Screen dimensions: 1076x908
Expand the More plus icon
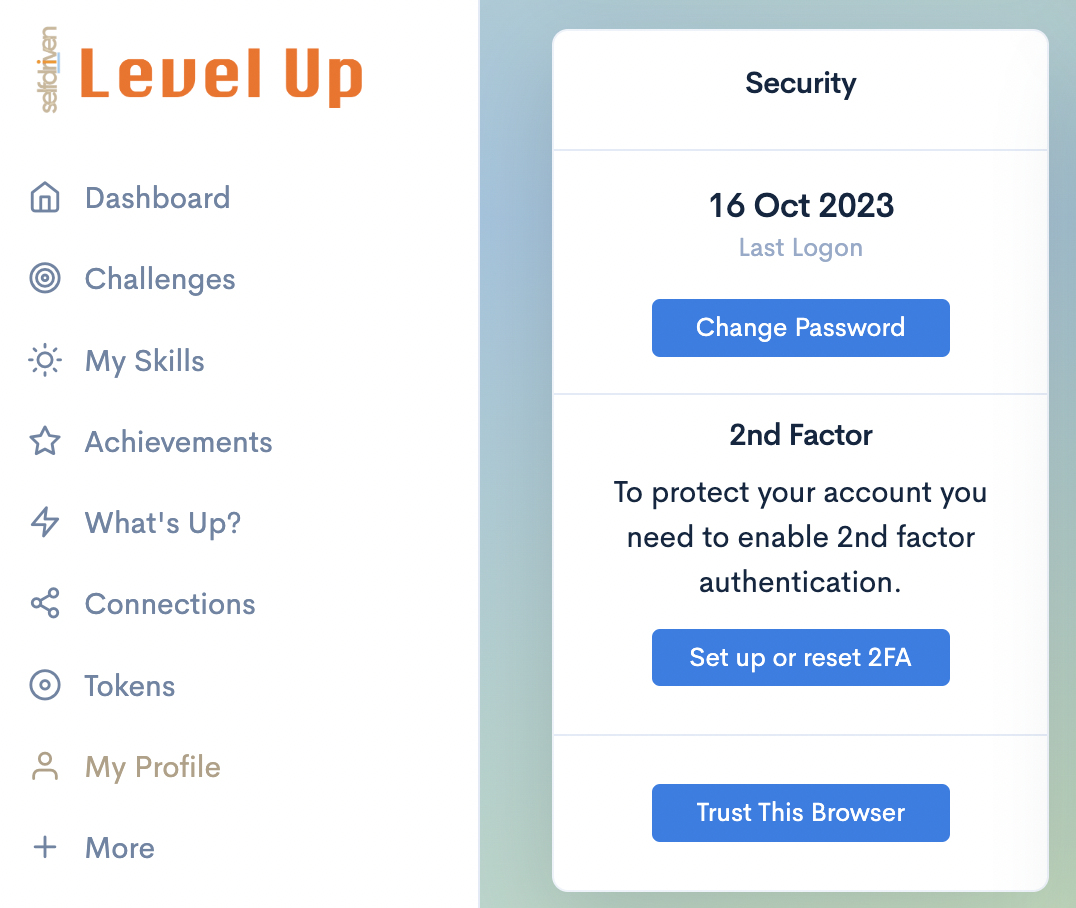click(45, 848)
